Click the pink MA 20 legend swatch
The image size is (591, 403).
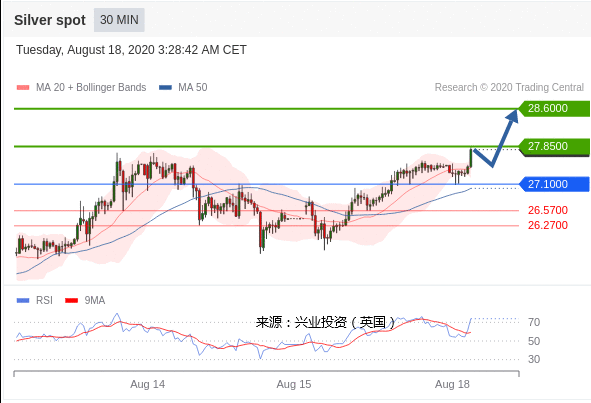point(23,87)
